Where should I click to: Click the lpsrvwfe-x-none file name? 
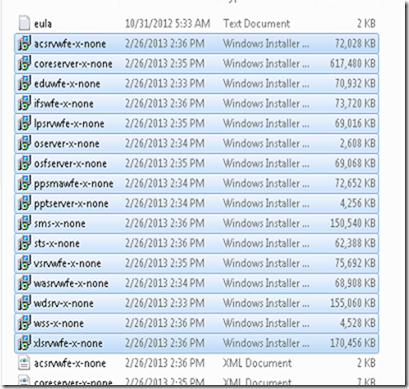[69, 124]
